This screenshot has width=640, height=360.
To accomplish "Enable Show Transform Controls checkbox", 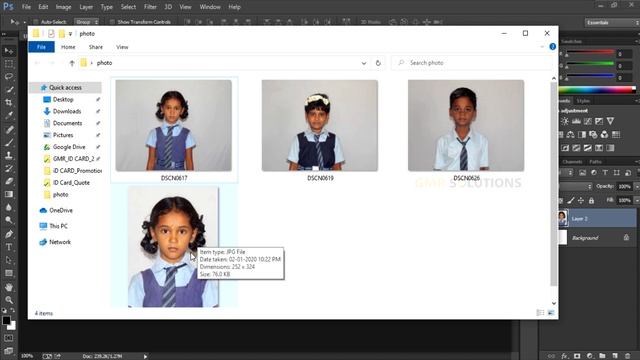I will point(112,22).
